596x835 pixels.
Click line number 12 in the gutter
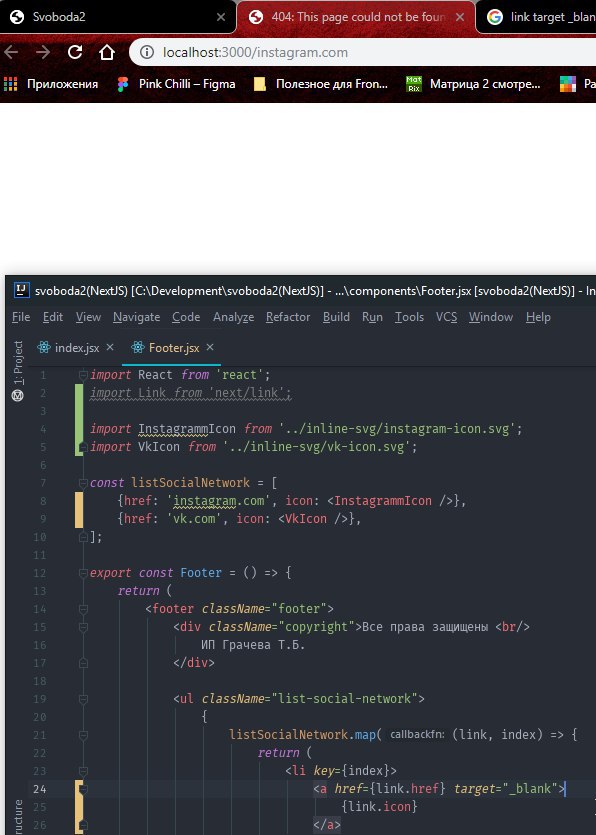click(40, 573)
